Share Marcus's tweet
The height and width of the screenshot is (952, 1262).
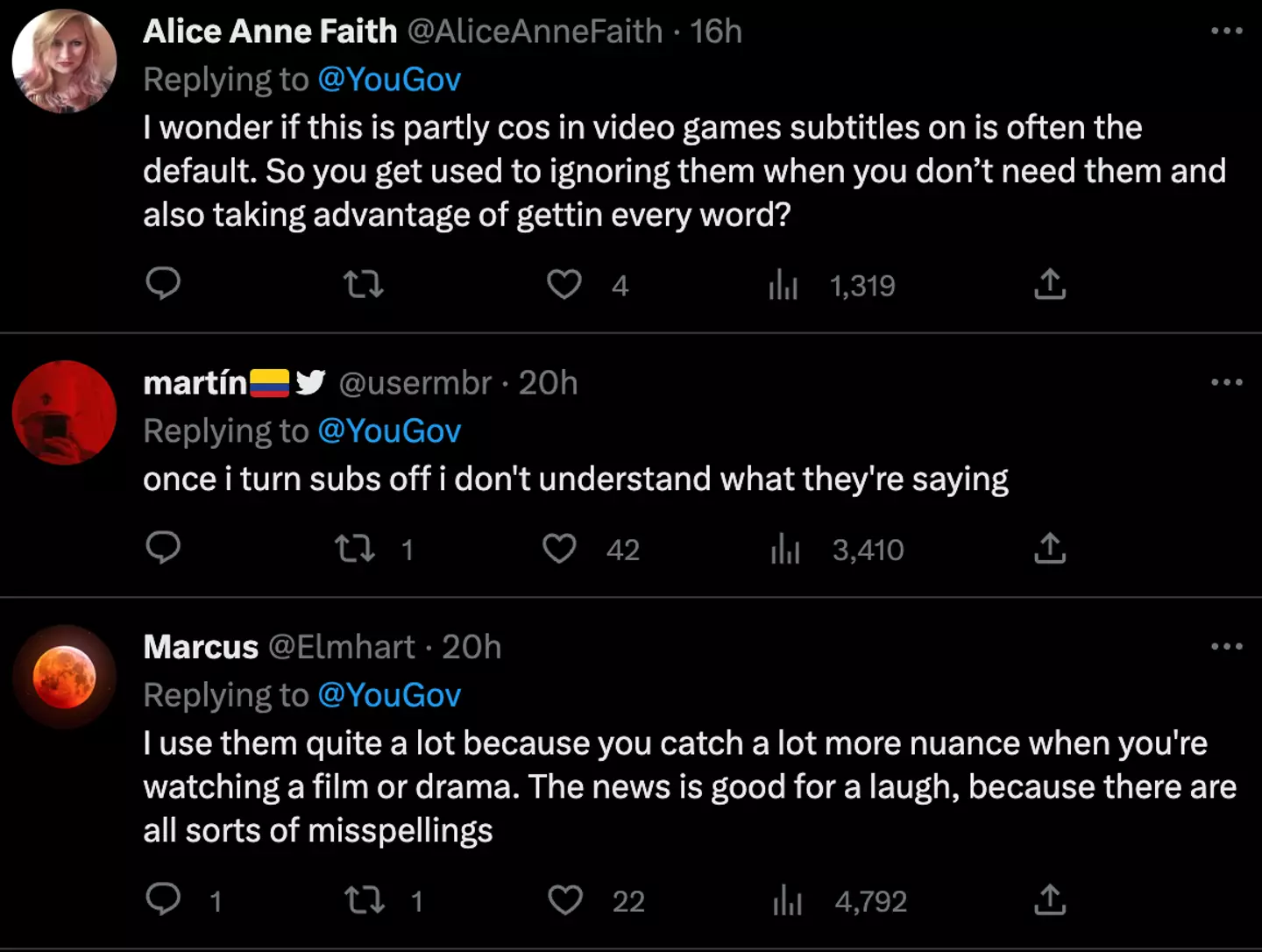(x=1050, y=900)
